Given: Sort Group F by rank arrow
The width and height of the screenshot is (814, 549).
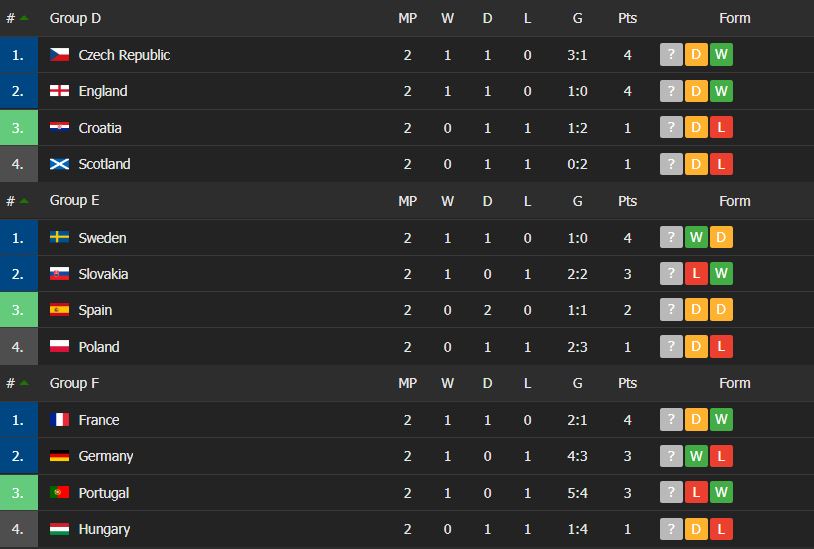Looking at the screenshot, I should (x=24, y=383).
